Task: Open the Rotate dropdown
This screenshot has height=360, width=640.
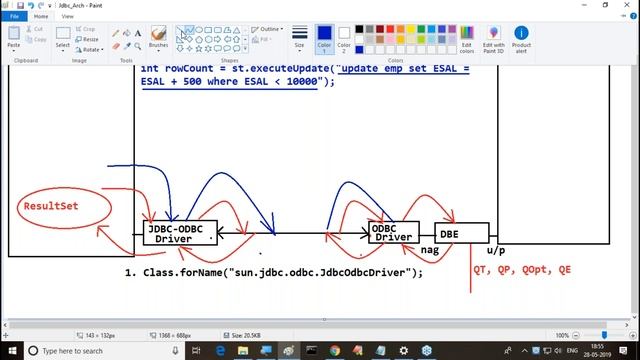Action: [89, 49]
